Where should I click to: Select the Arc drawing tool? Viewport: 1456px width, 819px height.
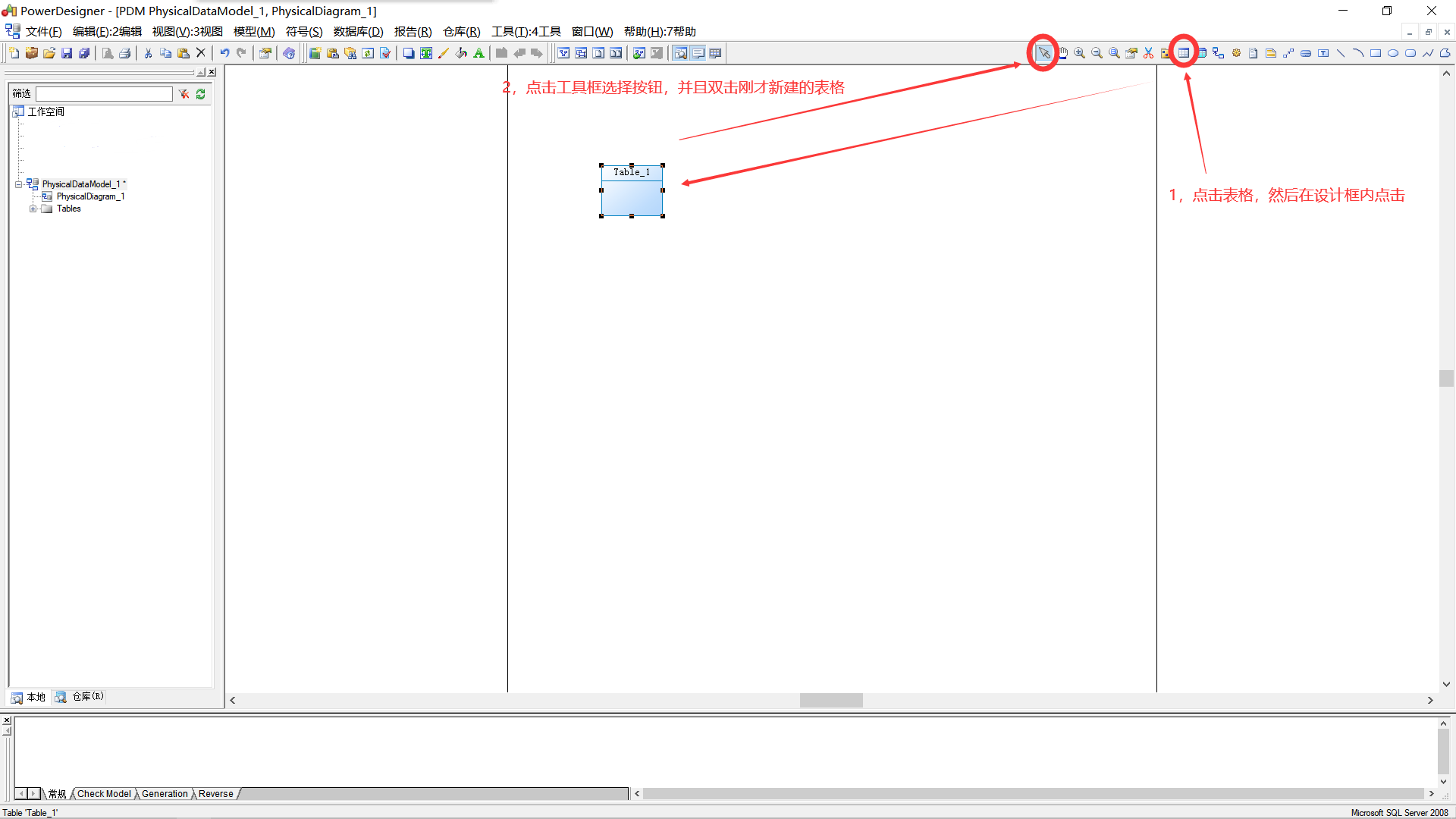(1358, 53)
